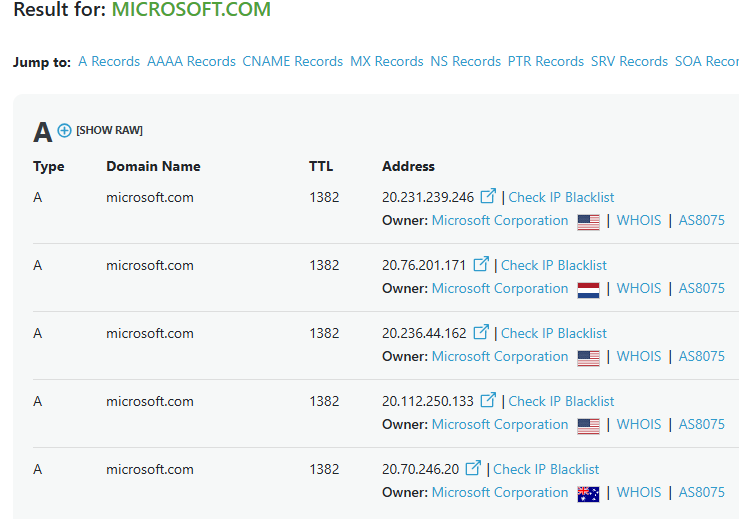Open WHOIS for 20.76.201.171

pos(639,288)
